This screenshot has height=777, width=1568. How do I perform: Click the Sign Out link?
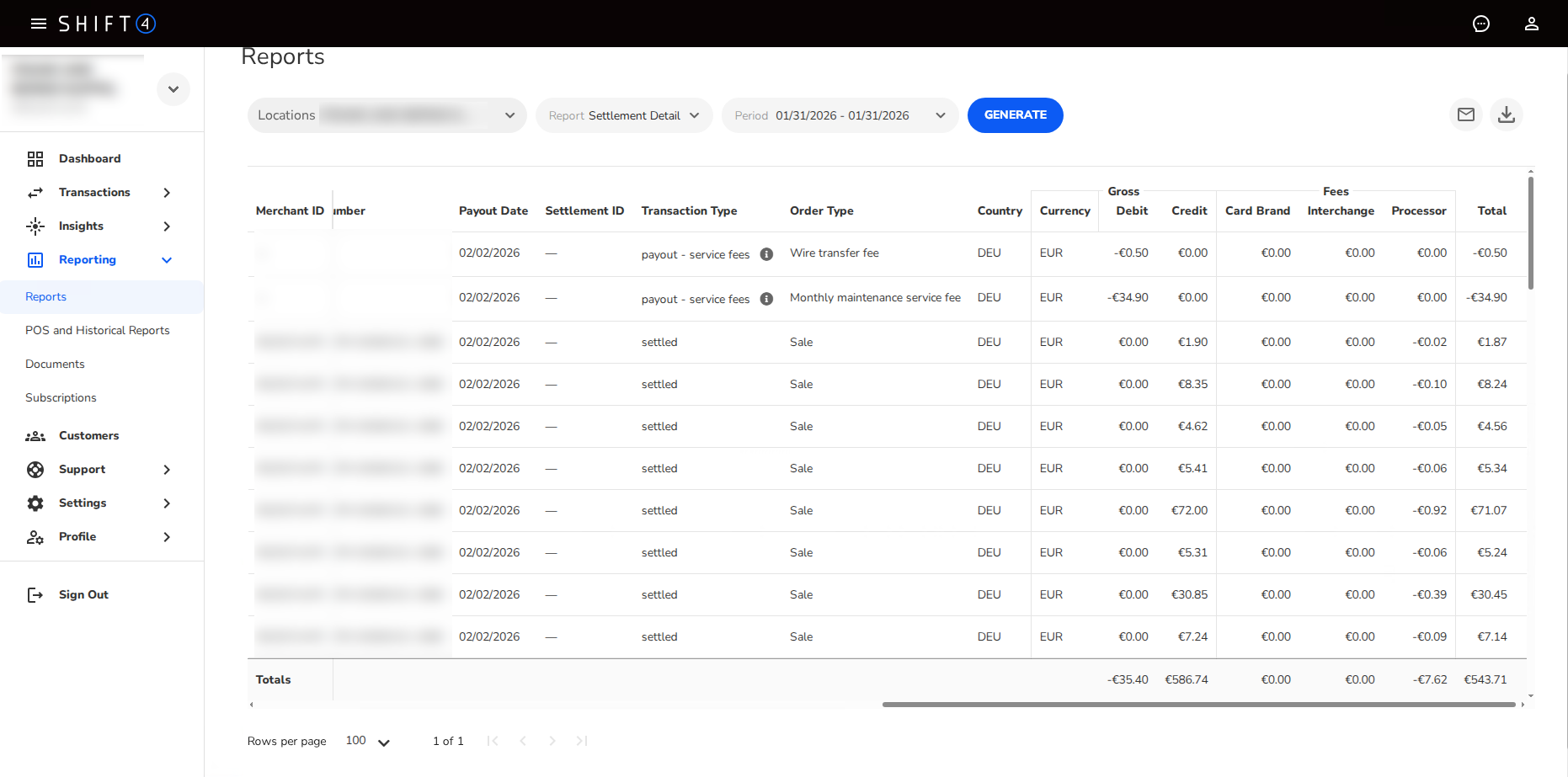(83, 594)
